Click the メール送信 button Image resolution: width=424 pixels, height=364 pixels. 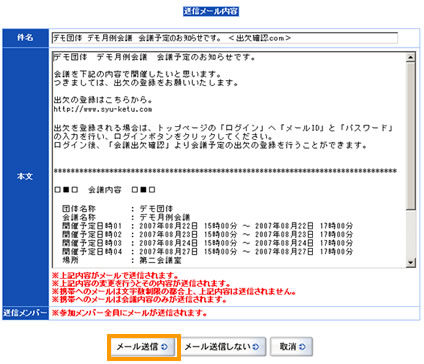click(143, 347)
